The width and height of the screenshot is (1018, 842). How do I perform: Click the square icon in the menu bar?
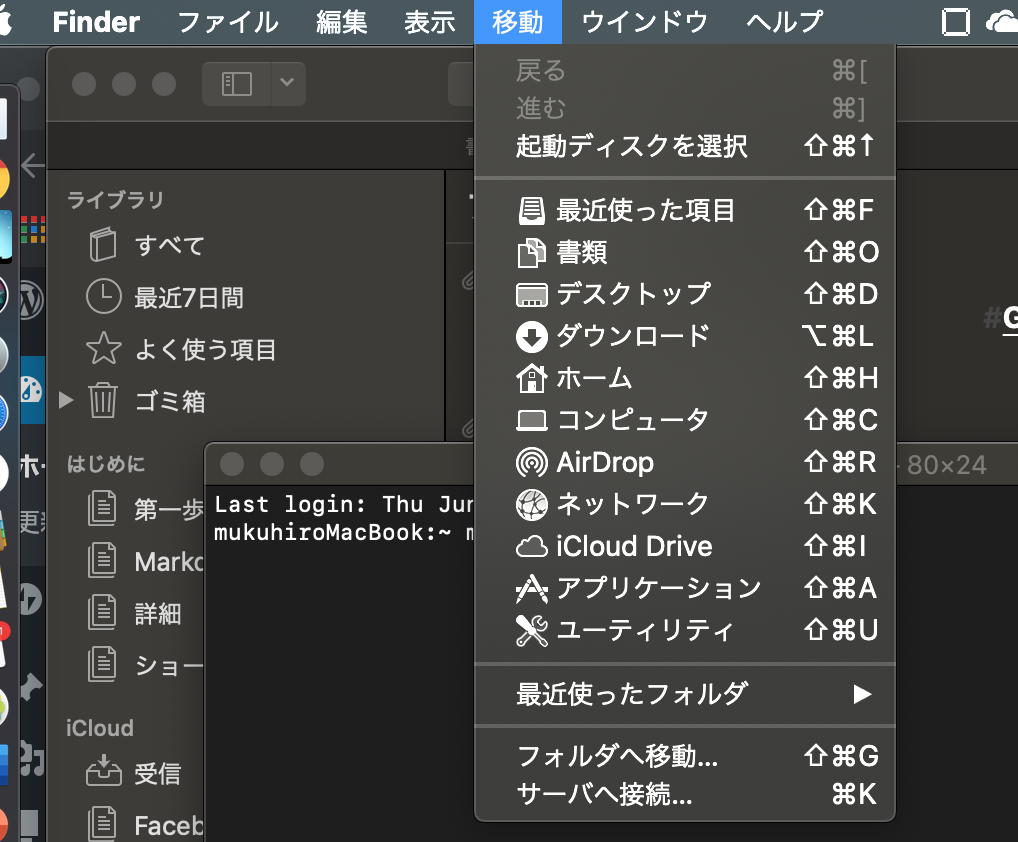pyautogui.click(x=956, y=22)
